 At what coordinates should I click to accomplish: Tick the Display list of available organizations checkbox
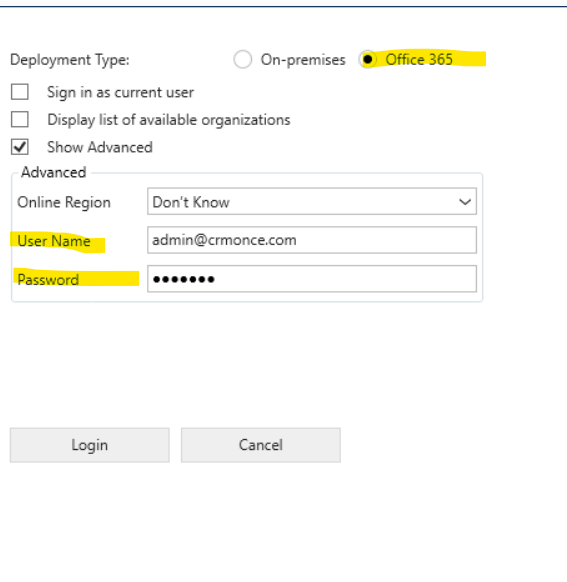[x=20, y=120]
